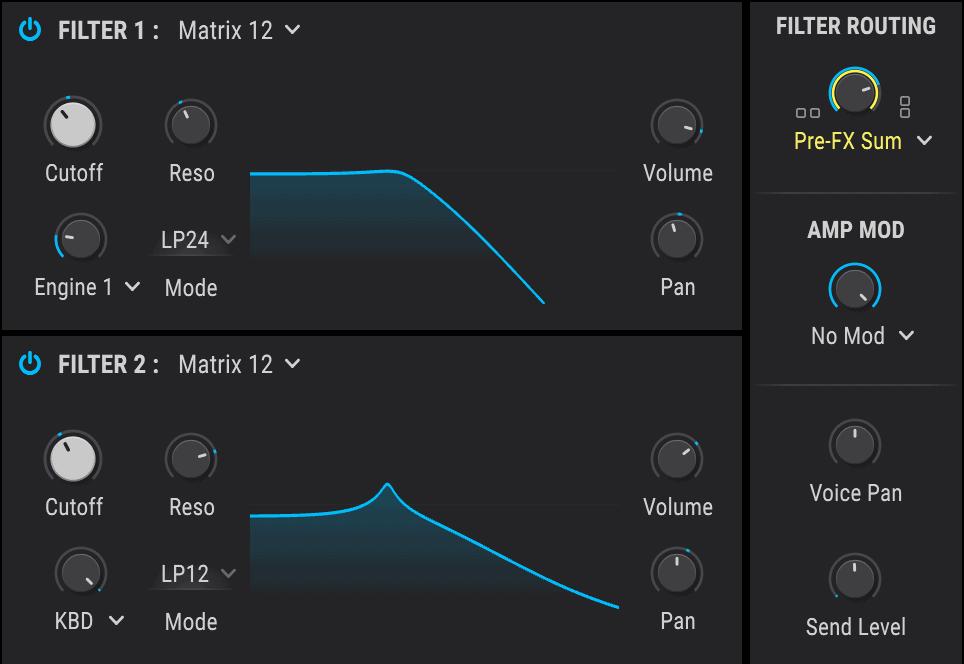964x664 pixels.
Task: Click the Amp Mod knob
Action: 855,289
